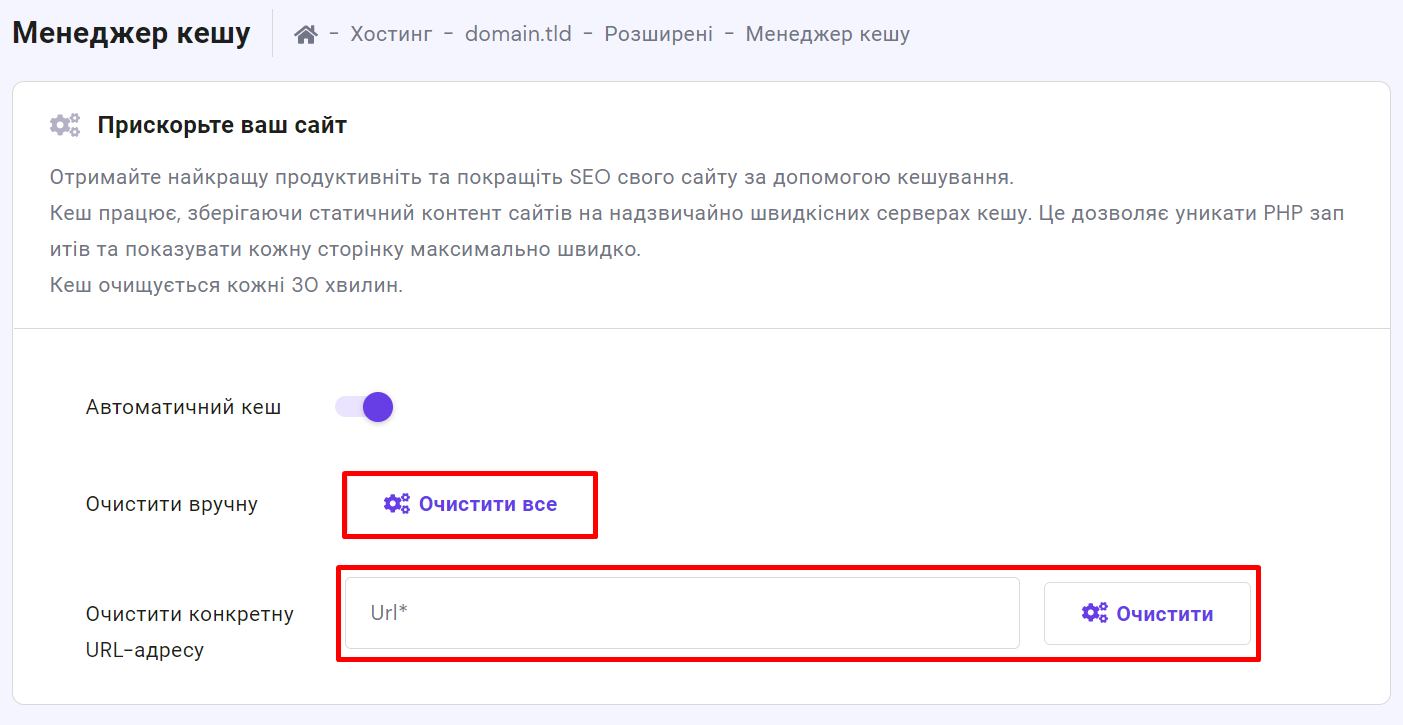
Task: Click the Очистити вручну label
Action: tap(172, 504)
